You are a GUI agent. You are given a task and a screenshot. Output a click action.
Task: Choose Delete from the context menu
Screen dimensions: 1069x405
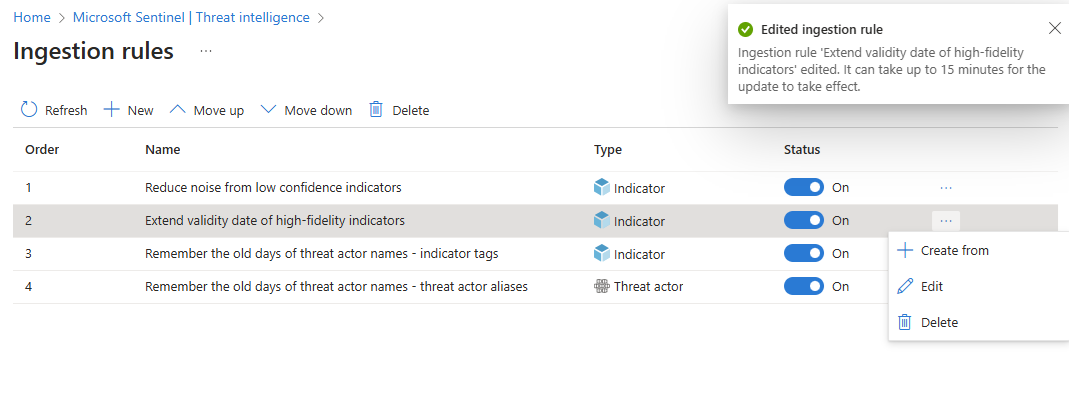[x=939, y=322]
